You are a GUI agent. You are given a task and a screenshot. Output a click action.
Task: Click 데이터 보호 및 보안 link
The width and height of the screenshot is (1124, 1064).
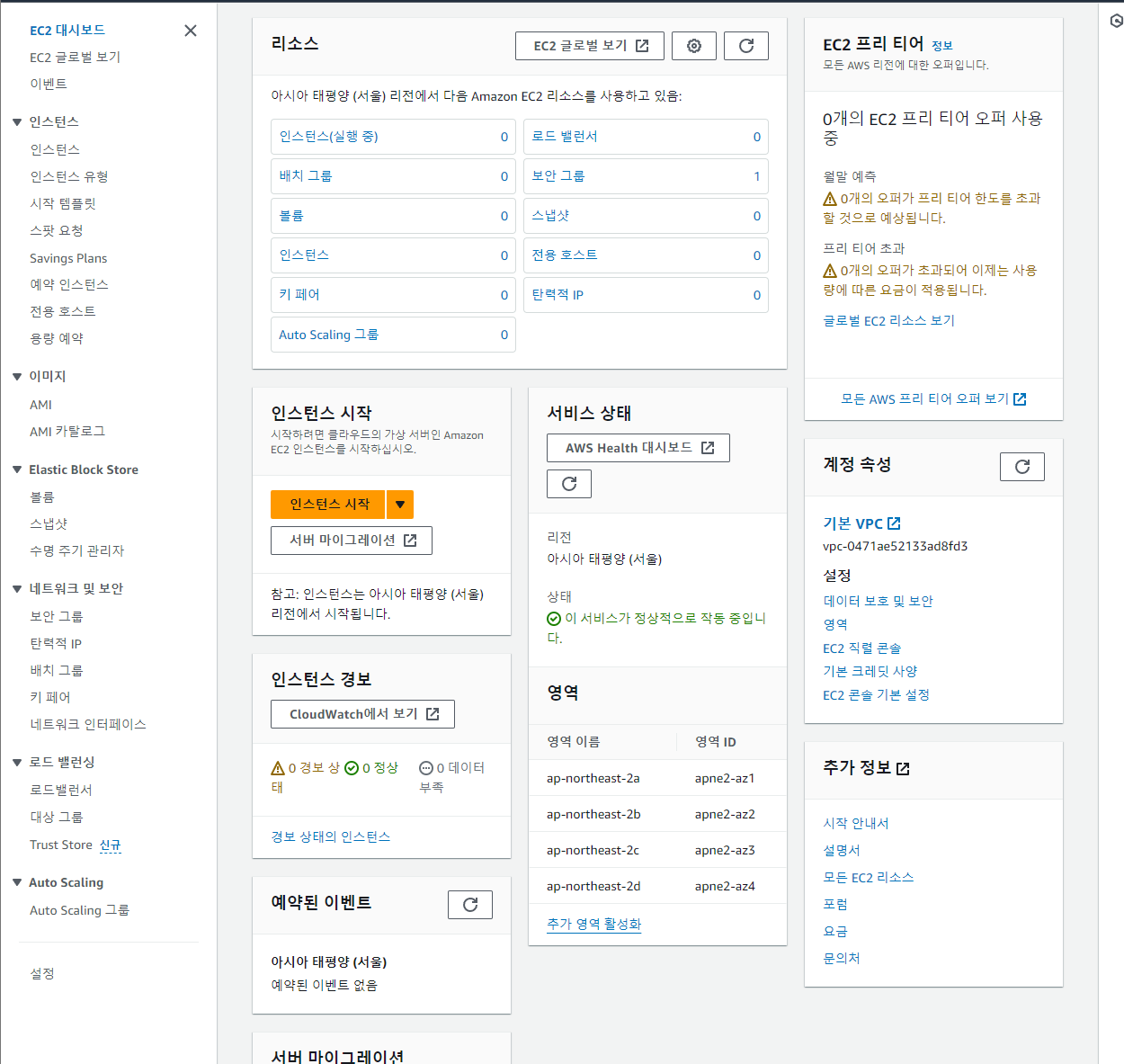point(879,602)
